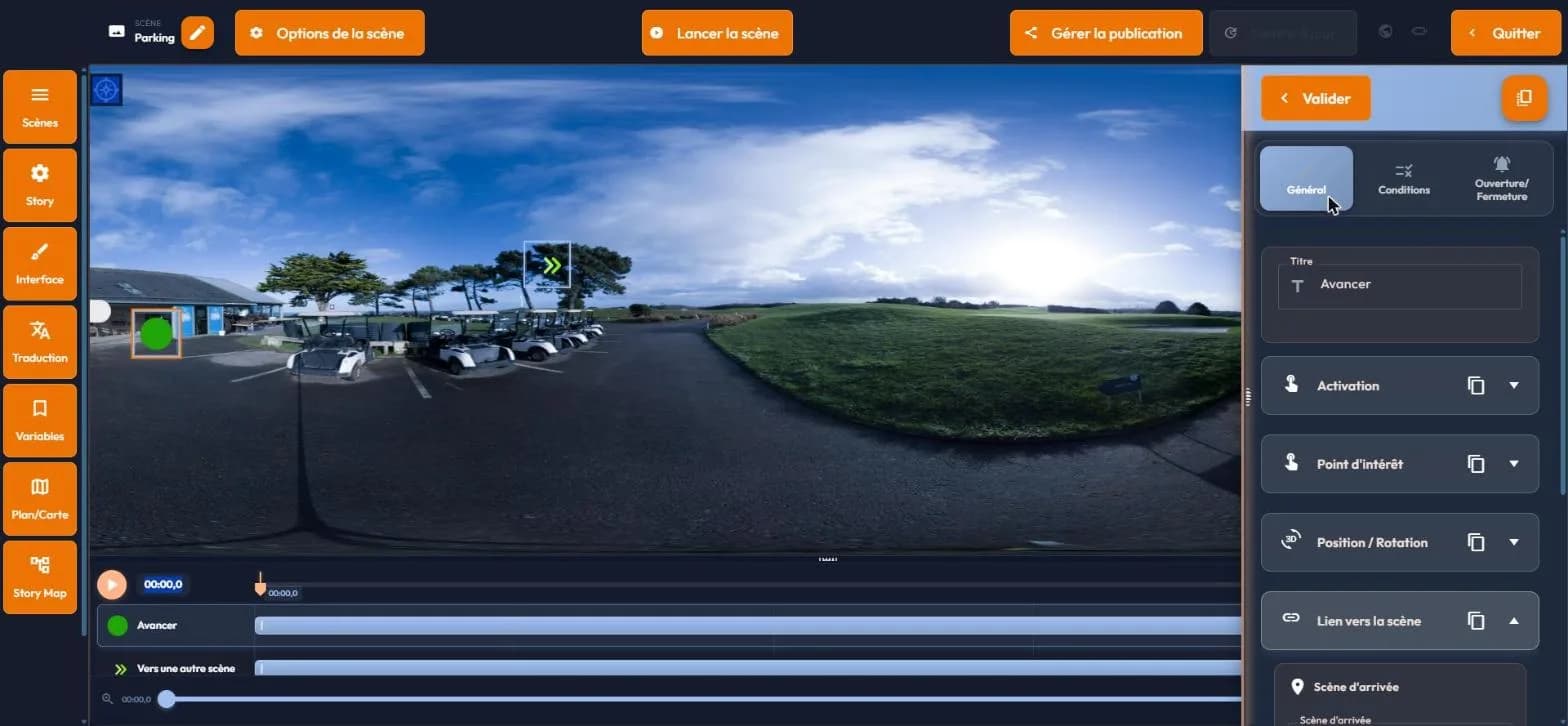Click the VR headset icon in top bar
The height and width of the screenshot is (726, 1568).
1418,32
